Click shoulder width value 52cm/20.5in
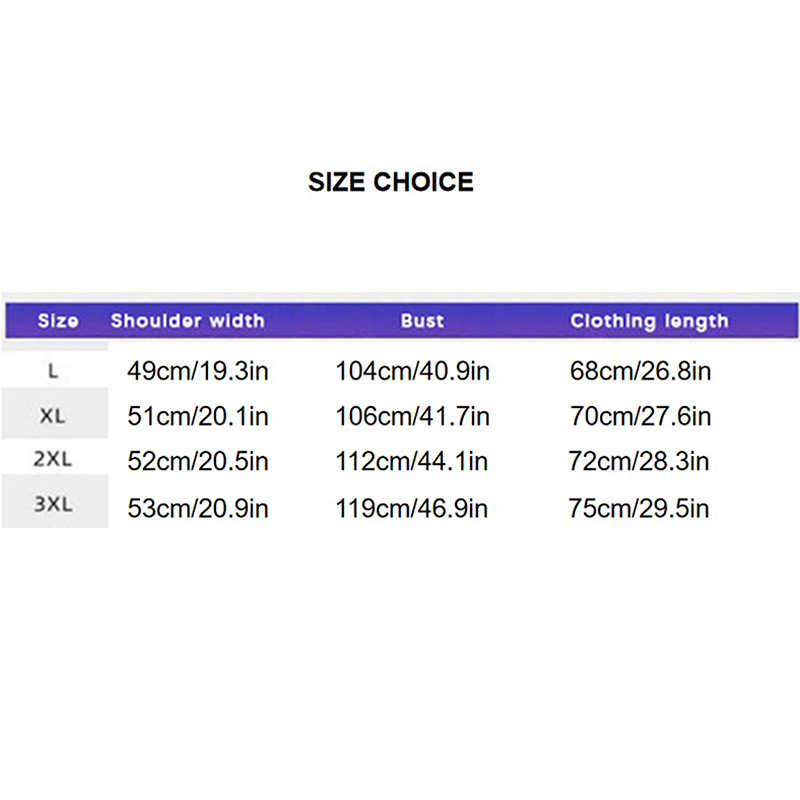The width and height of the screenshot is (800, 800). point(198,462)
